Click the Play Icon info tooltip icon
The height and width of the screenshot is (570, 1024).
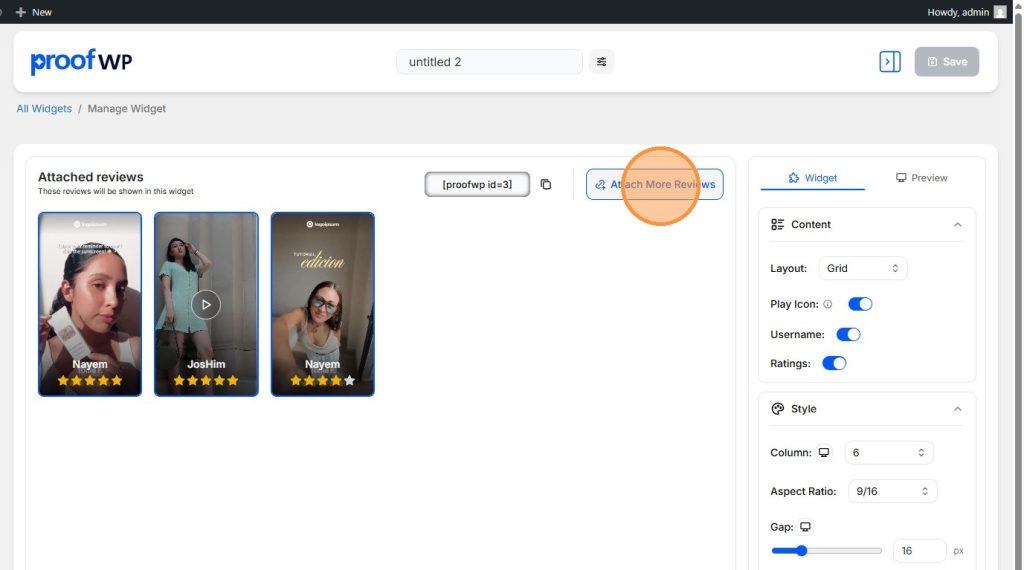[x=827, y=304]
